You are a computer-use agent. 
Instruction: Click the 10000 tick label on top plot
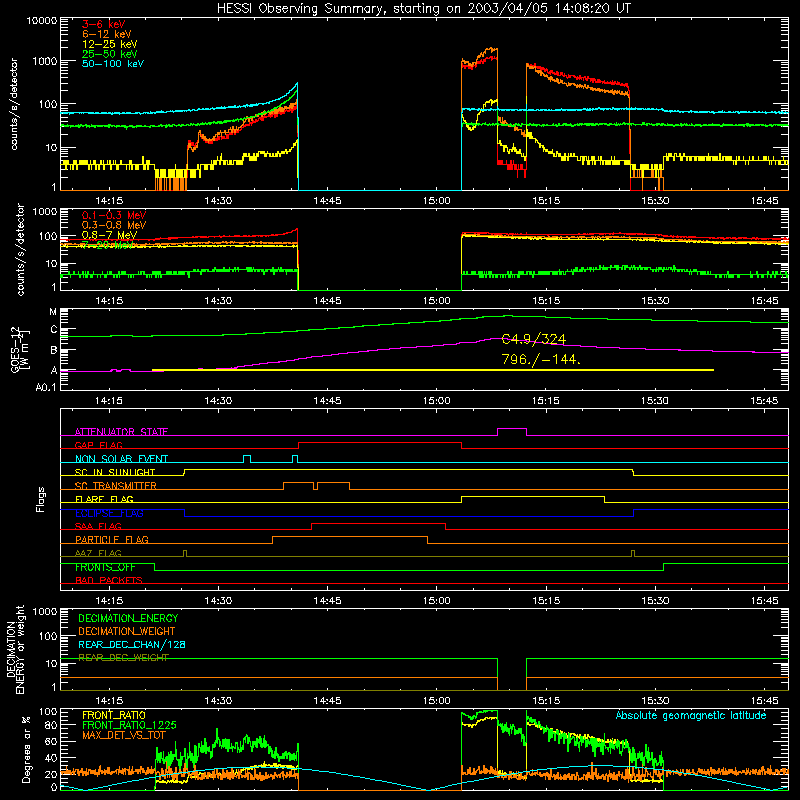tap(42, 21)
